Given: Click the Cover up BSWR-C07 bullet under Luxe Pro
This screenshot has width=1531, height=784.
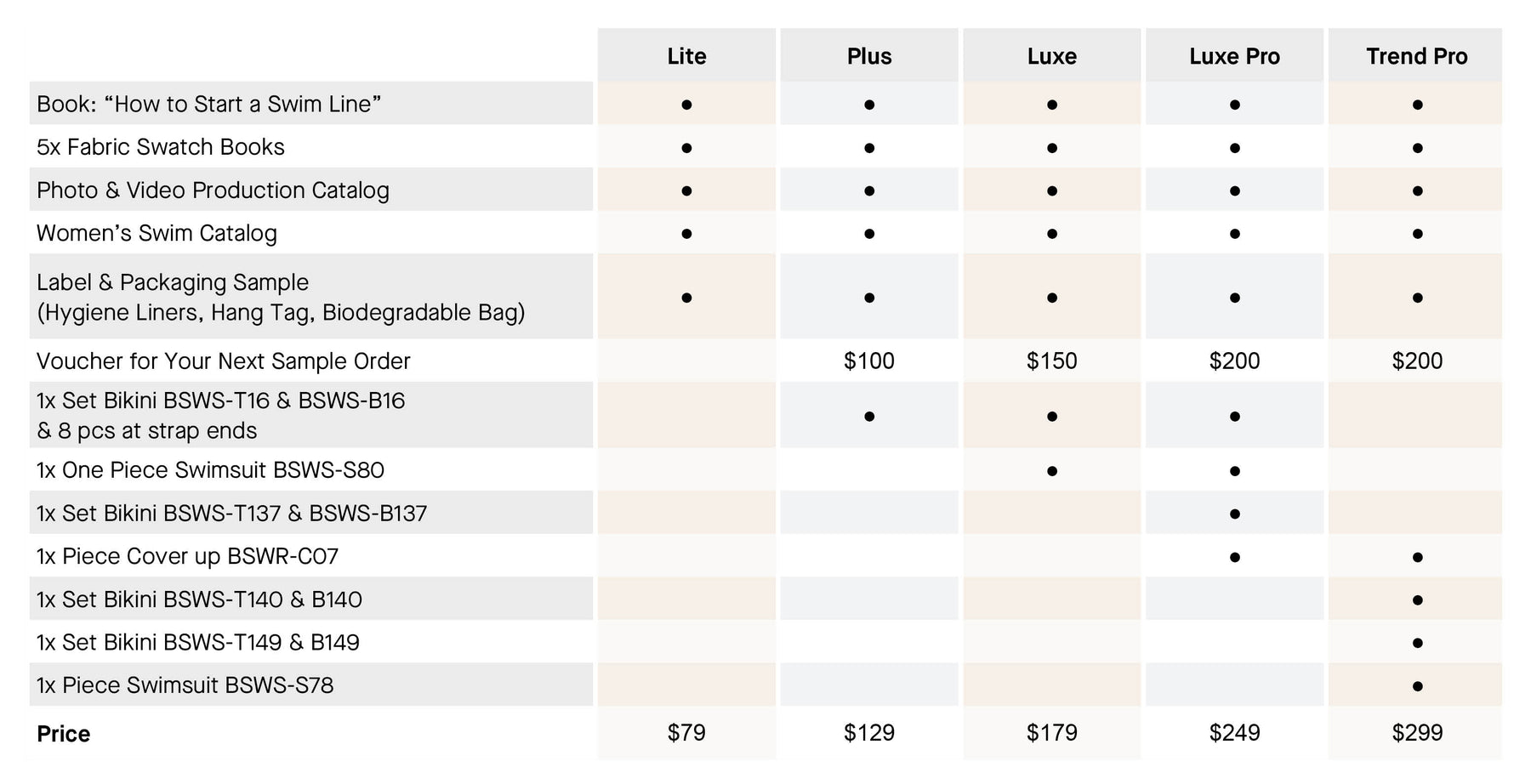Looking at the screenshot, I should (1234, 558).
